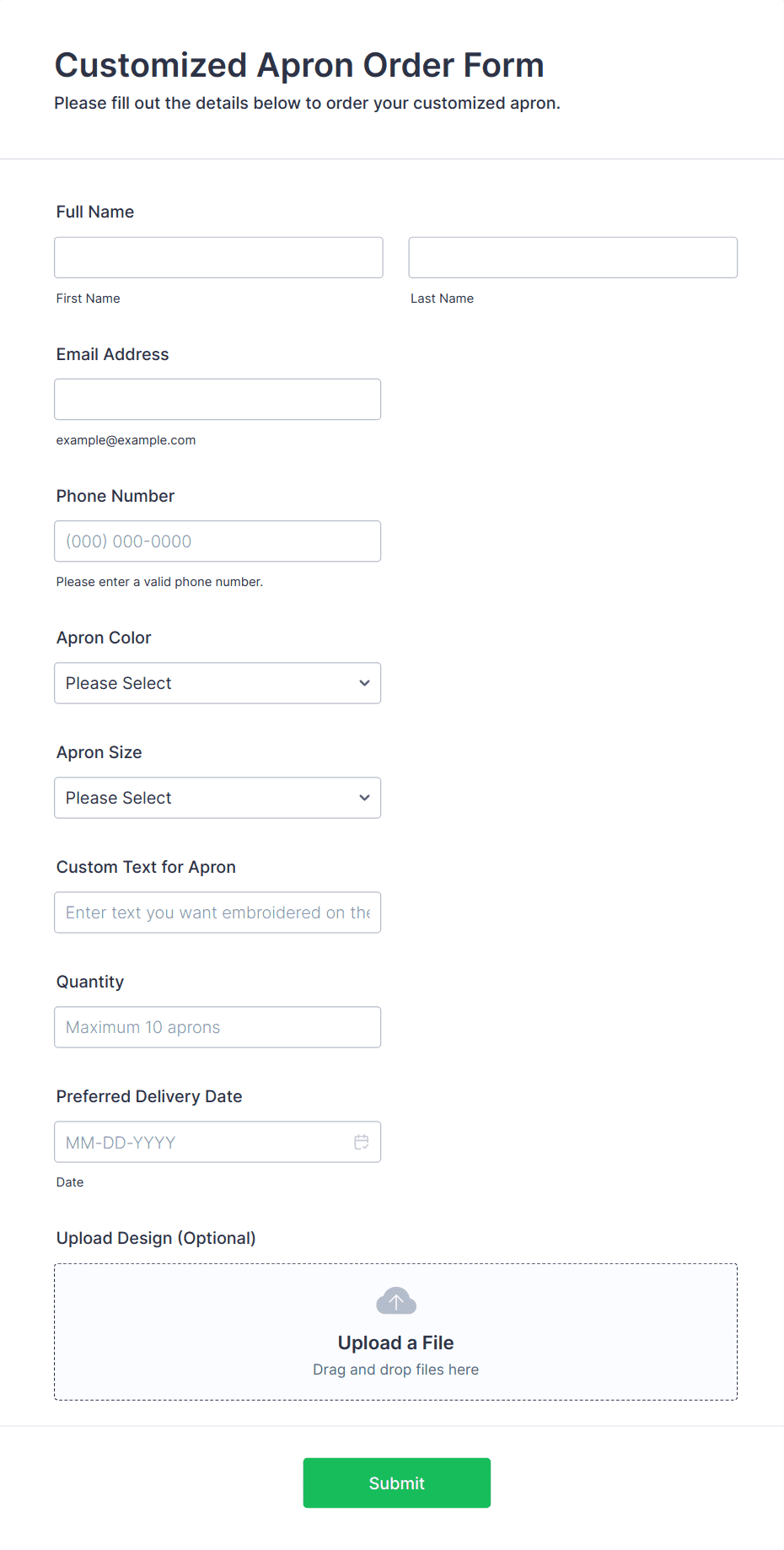Click the Upload Design (Optional) label
Image resolution: width=784 pixels, height=1550 pixels.
(x=156, y=1238)
